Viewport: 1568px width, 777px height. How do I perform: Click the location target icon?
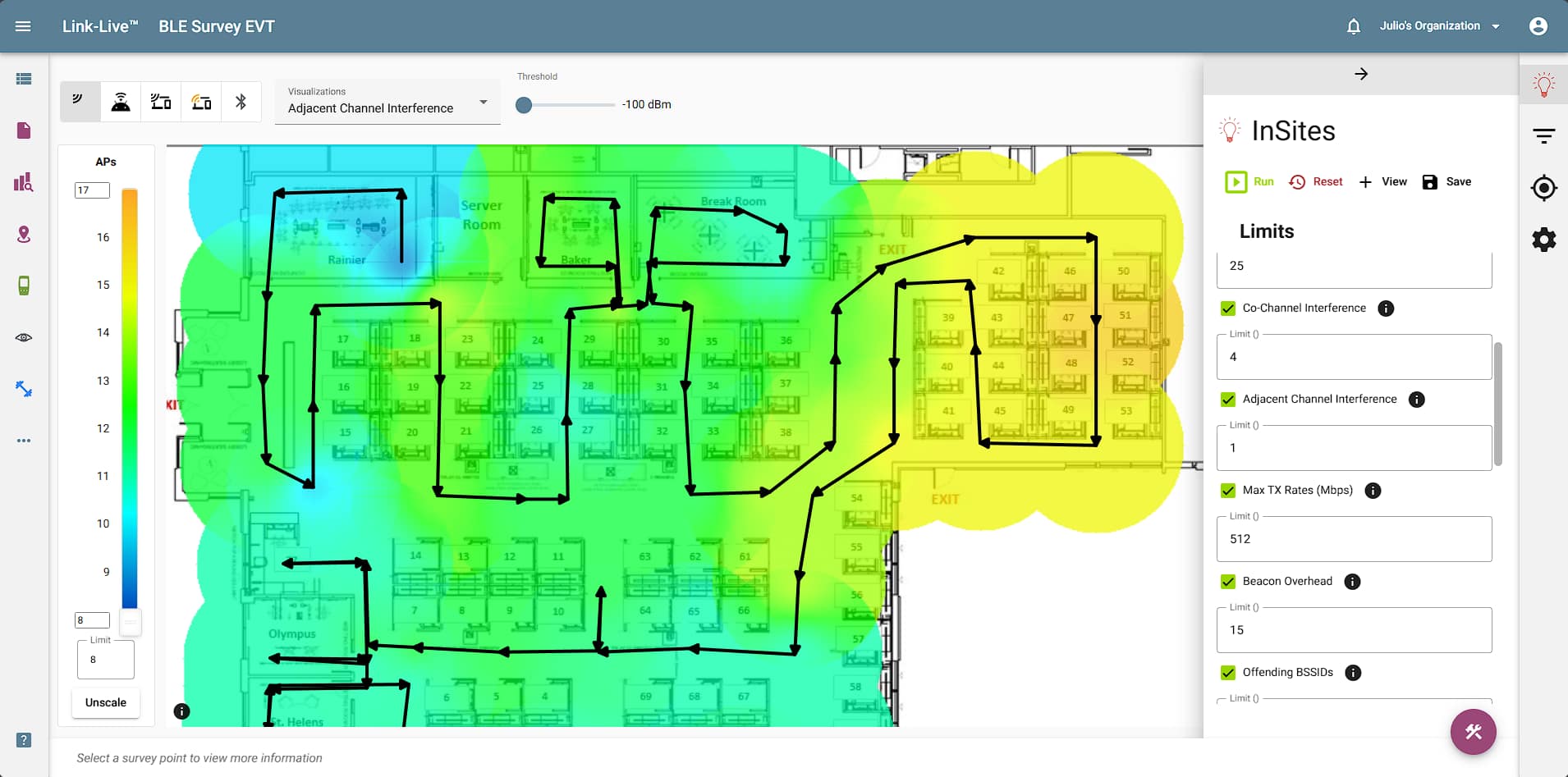(1543, 188)
